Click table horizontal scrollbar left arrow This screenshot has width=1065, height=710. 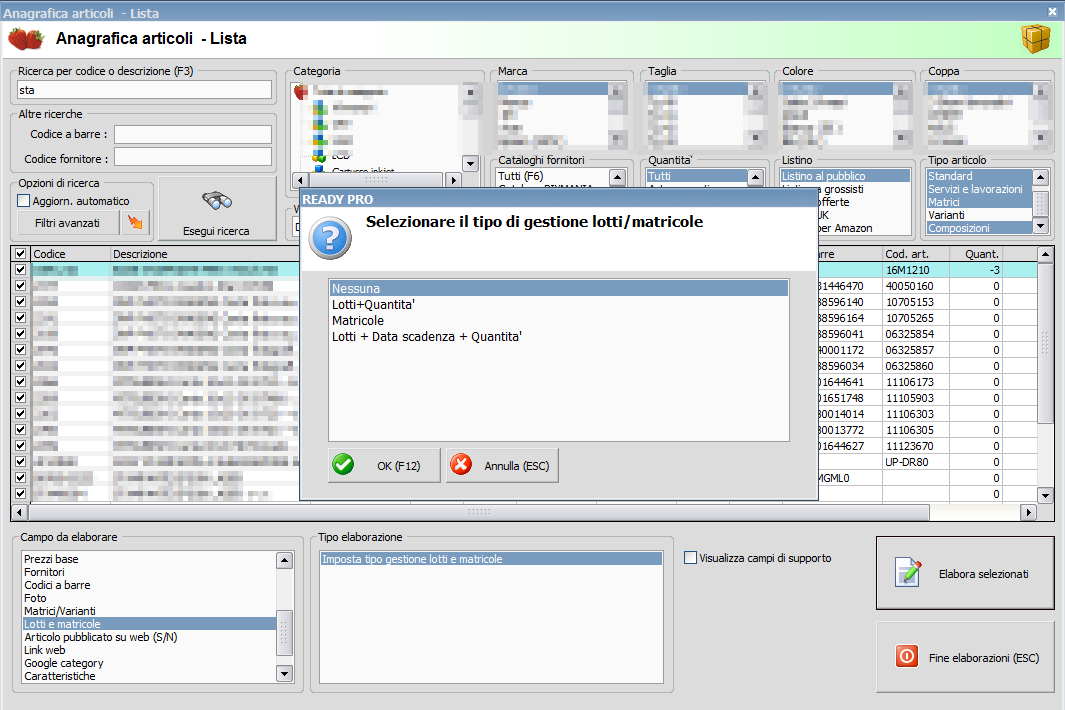pos(20,512)
